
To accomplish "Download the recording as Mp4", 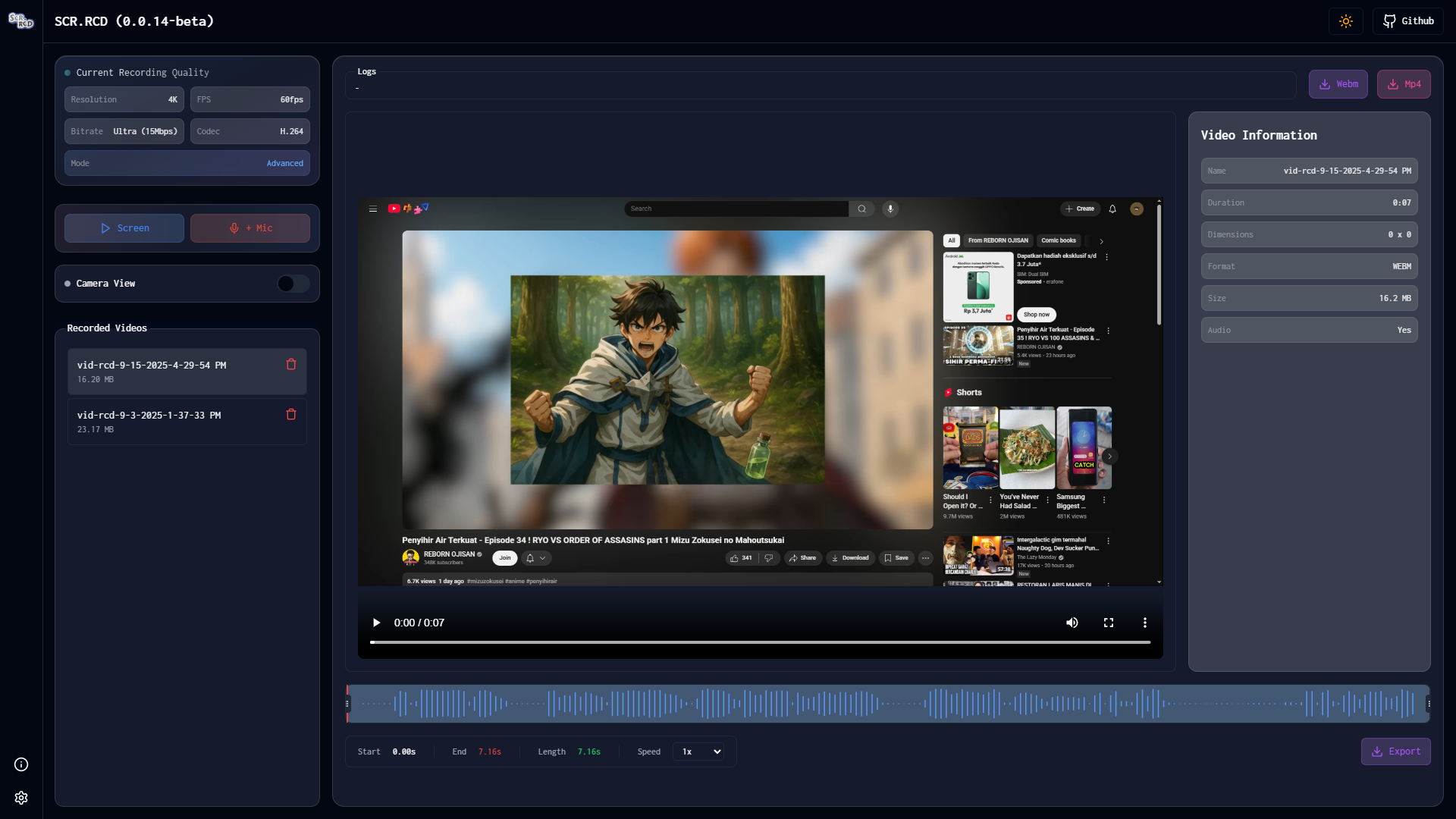I will (1402, 83).
